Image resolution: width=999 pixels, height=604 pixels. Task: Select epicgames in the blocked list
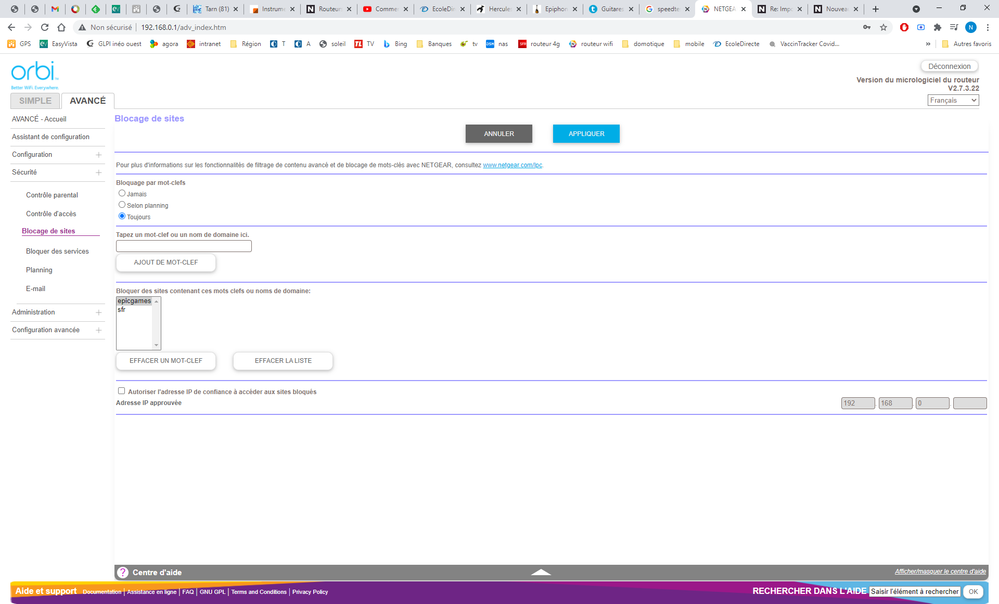(134, 301)
